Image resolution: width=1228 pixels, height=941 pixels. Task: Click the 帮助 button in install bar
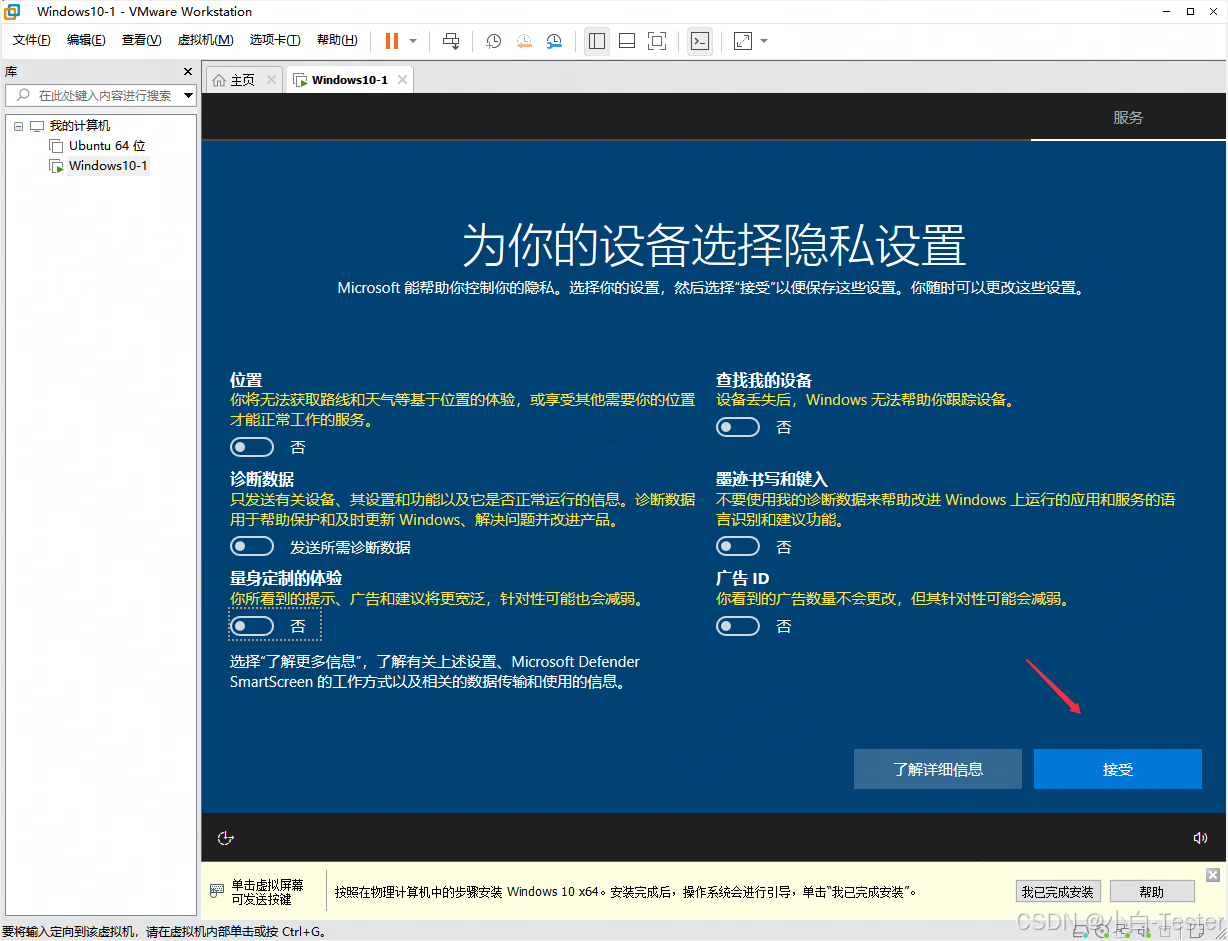coord(1152,891)
